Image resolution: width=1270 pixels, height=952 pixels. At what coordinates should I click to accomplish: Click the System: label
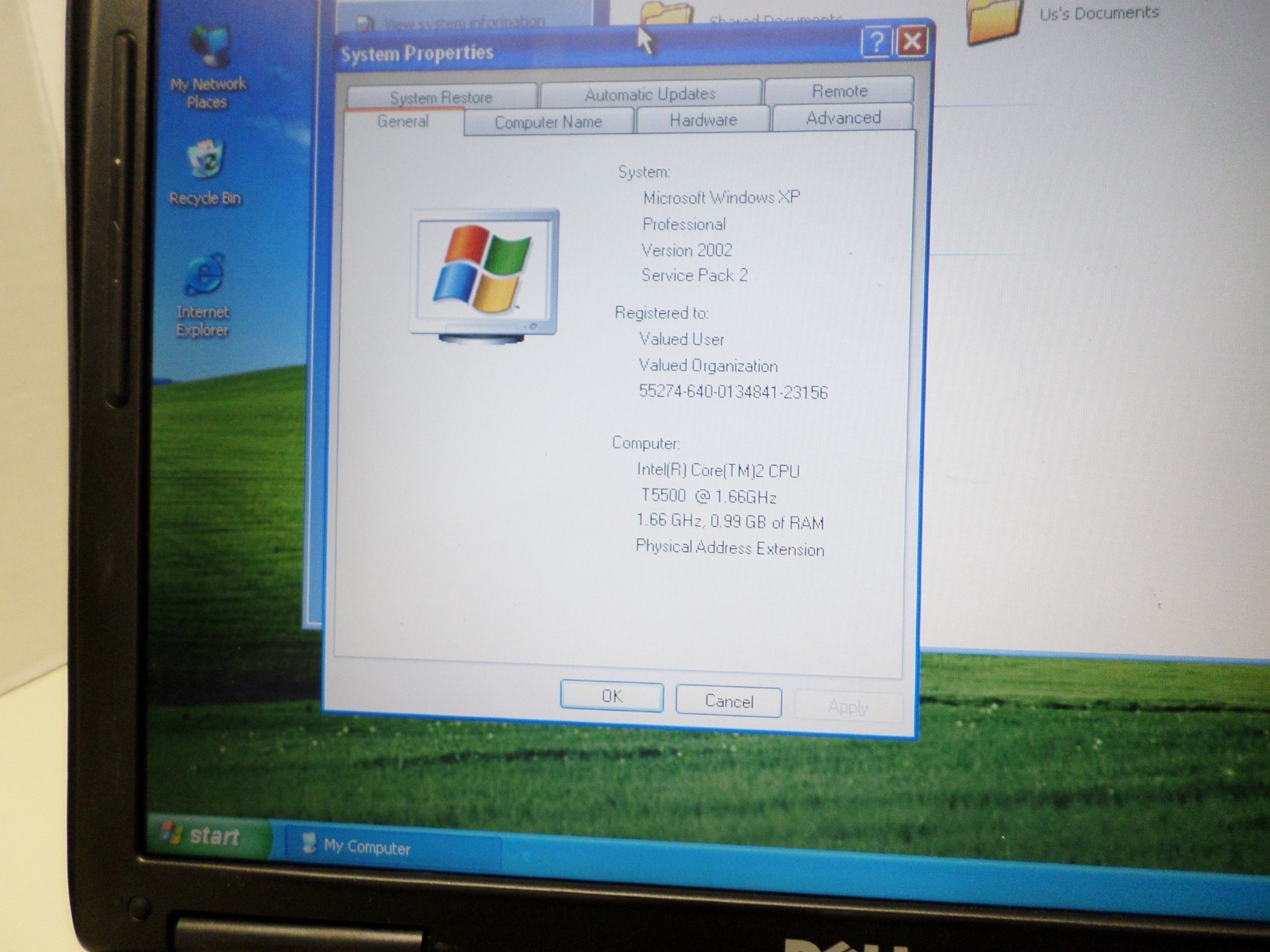click(644, 171)
